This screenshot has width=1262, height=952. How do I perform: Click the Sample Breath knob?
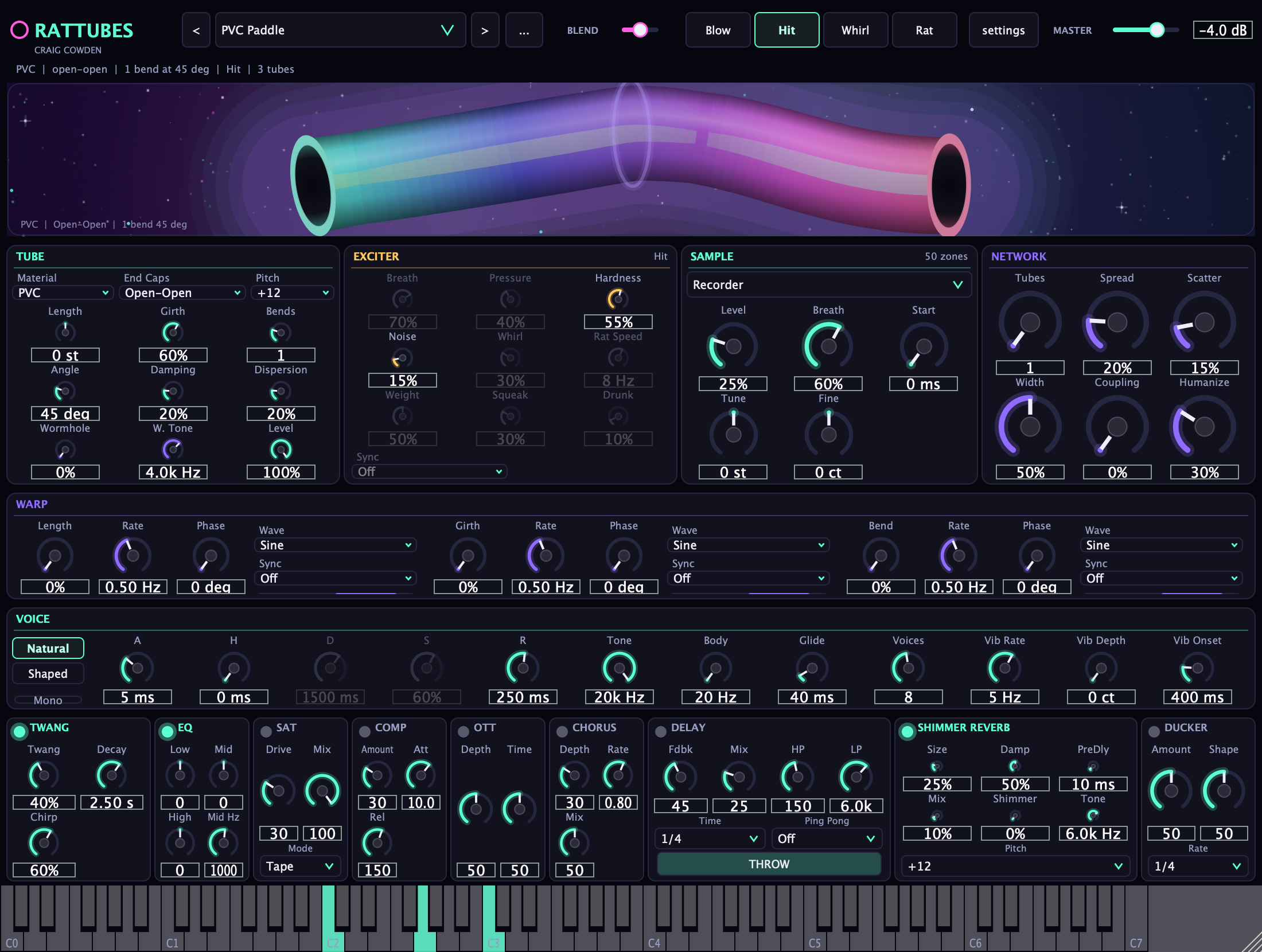click(828, 346)
